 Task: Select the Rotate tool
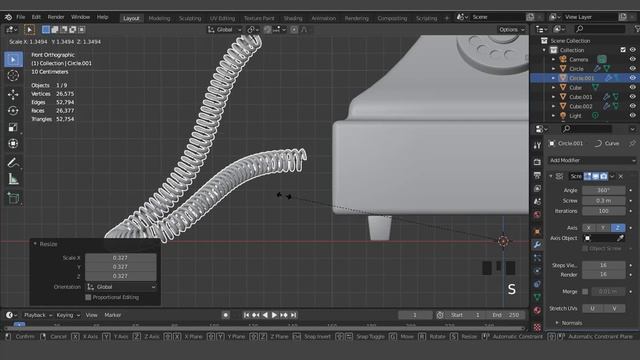coord(13,111)
